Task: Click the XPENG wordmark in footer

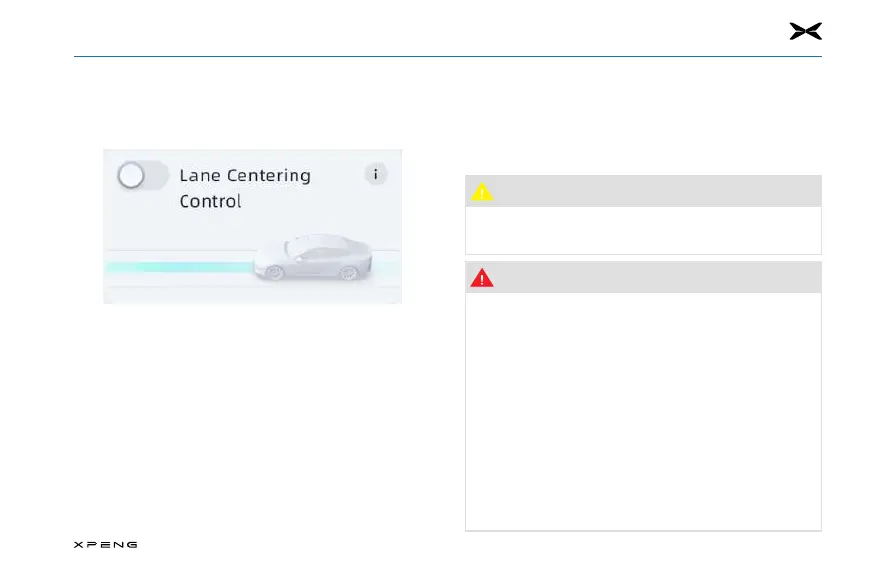Action: [x=105, y=545]
